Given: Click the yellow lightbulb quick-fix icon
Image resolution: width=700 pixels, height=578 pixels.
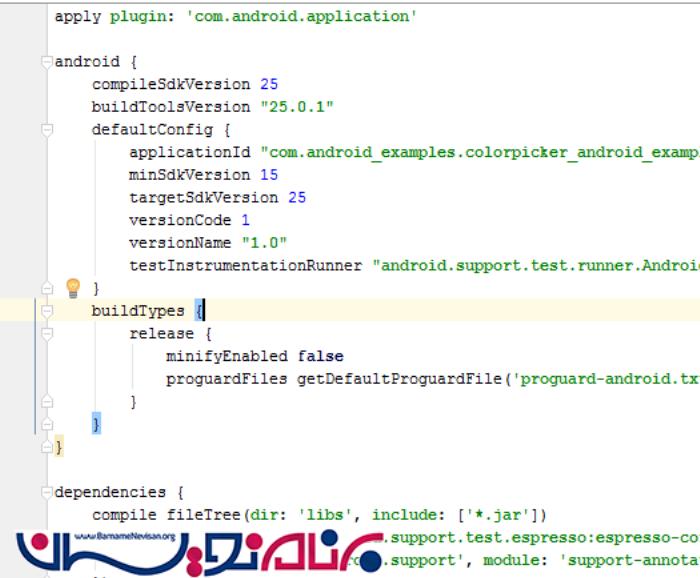Looking at the screenshot, I should [73, 288].
